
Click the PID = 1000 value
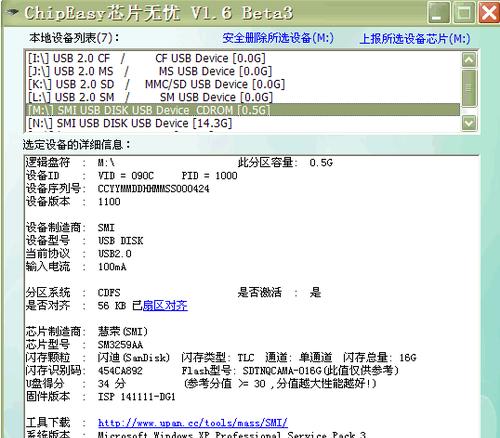pos(209,176)
